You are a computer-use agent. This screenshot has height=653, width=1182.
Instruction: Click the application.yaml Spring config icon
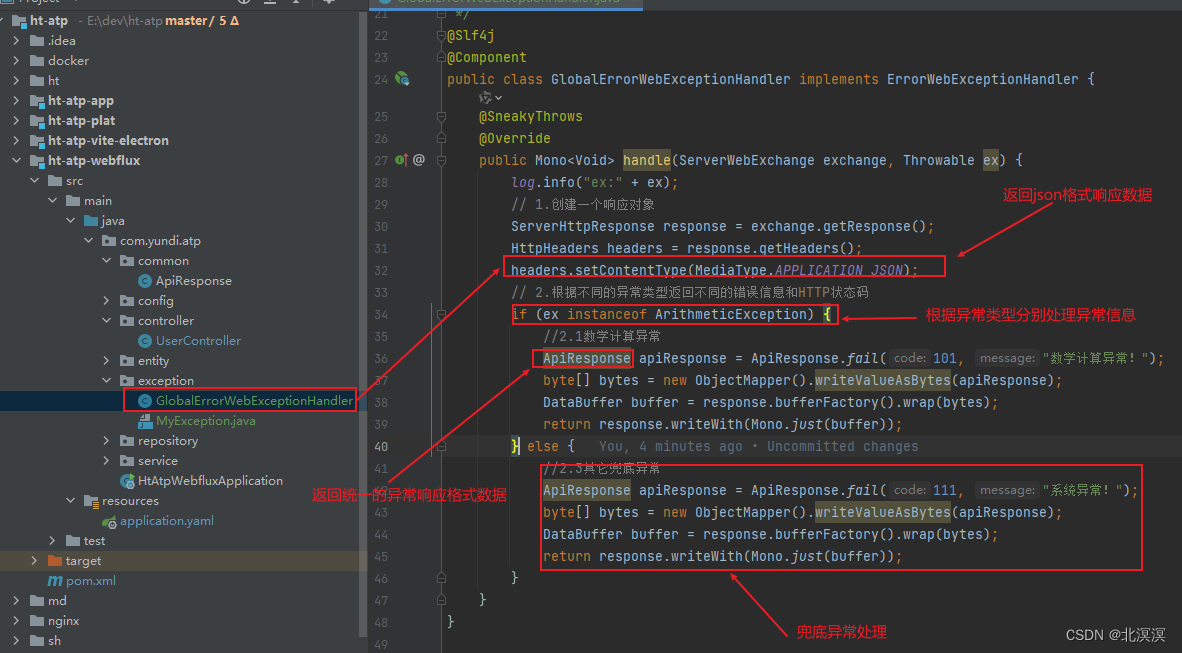click(x=109, y=521)
